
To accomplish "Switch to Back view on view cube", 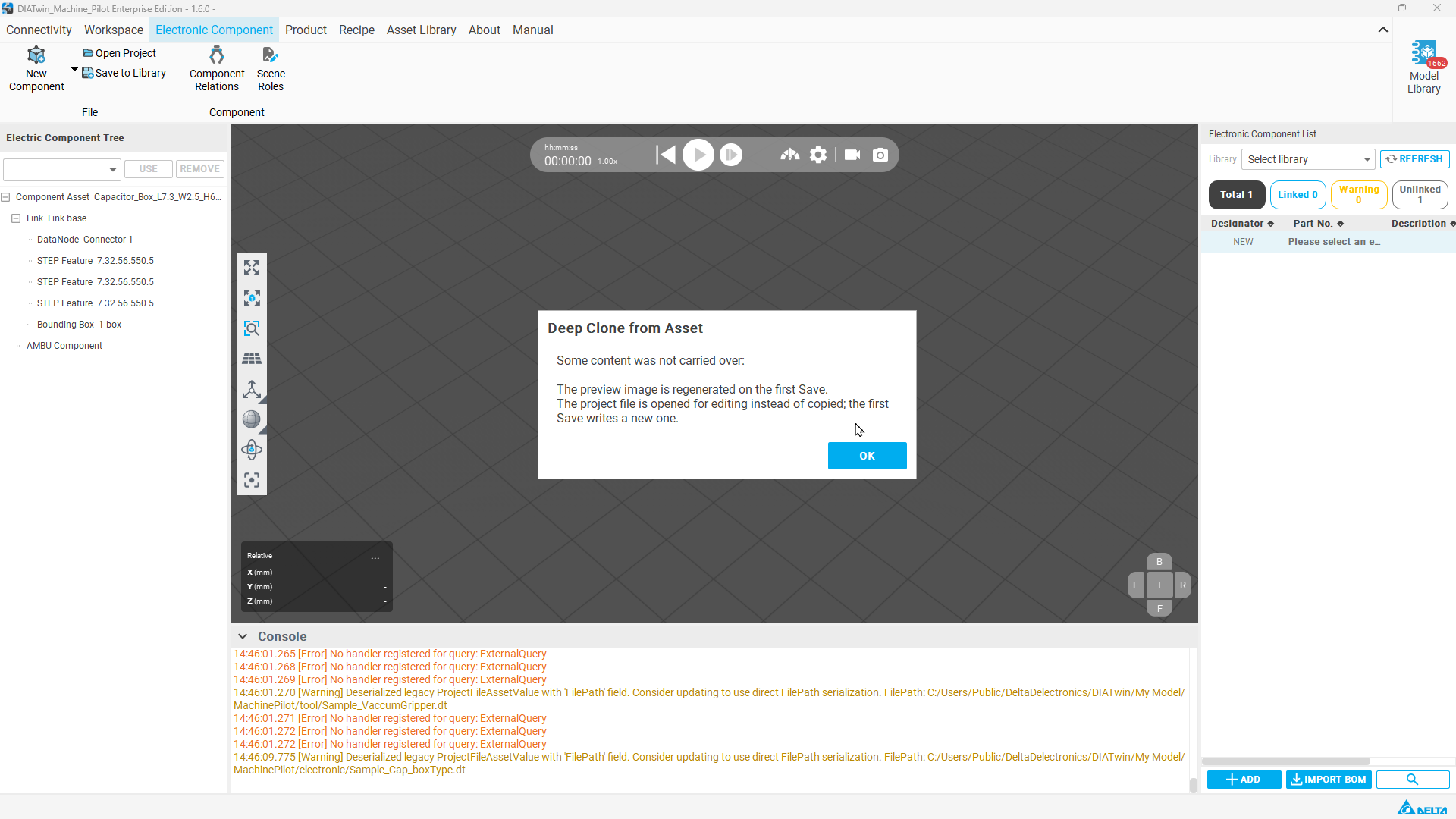I will [1159, 562].
